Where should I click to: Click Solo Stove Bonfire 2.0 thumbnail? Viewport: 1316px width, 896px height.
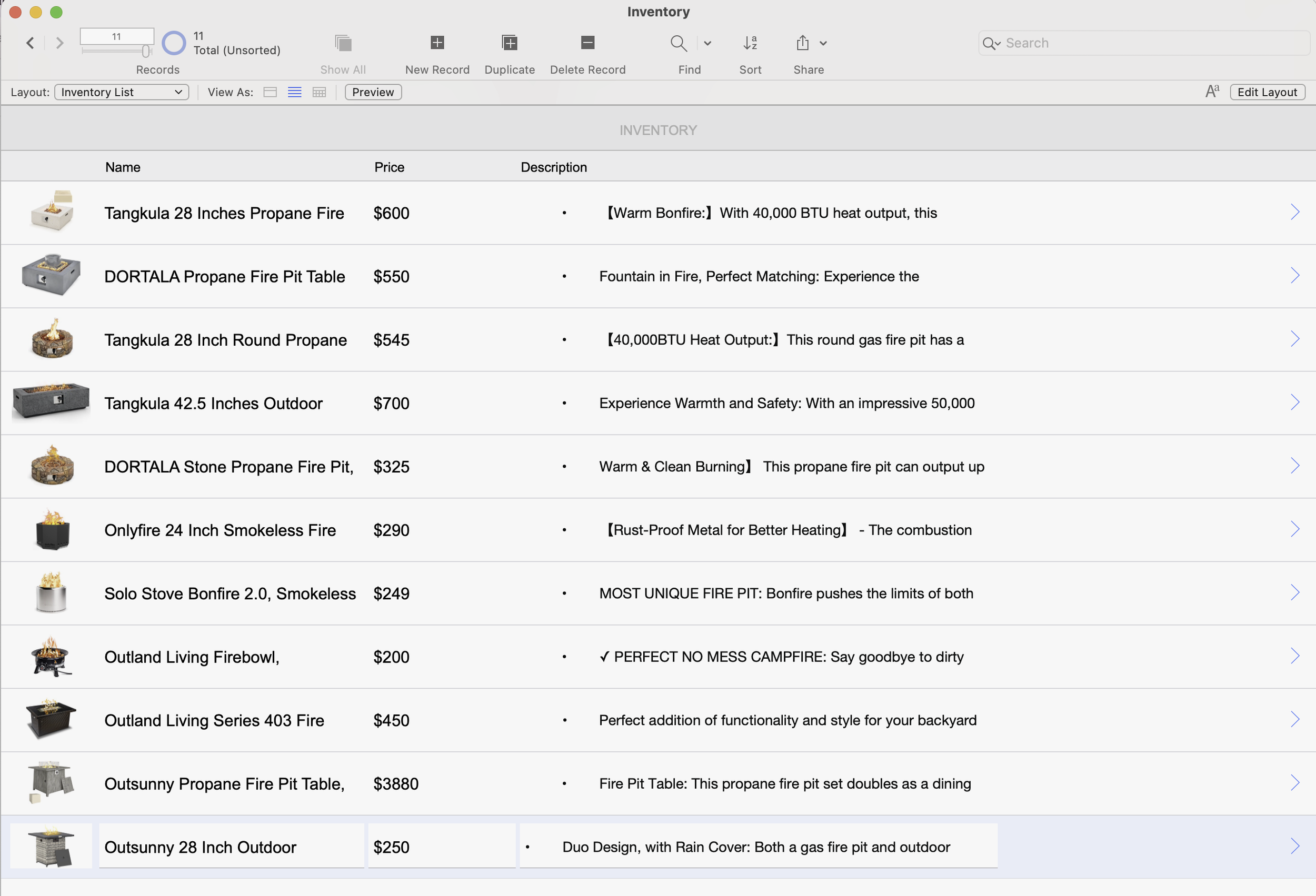click(51, 592)
